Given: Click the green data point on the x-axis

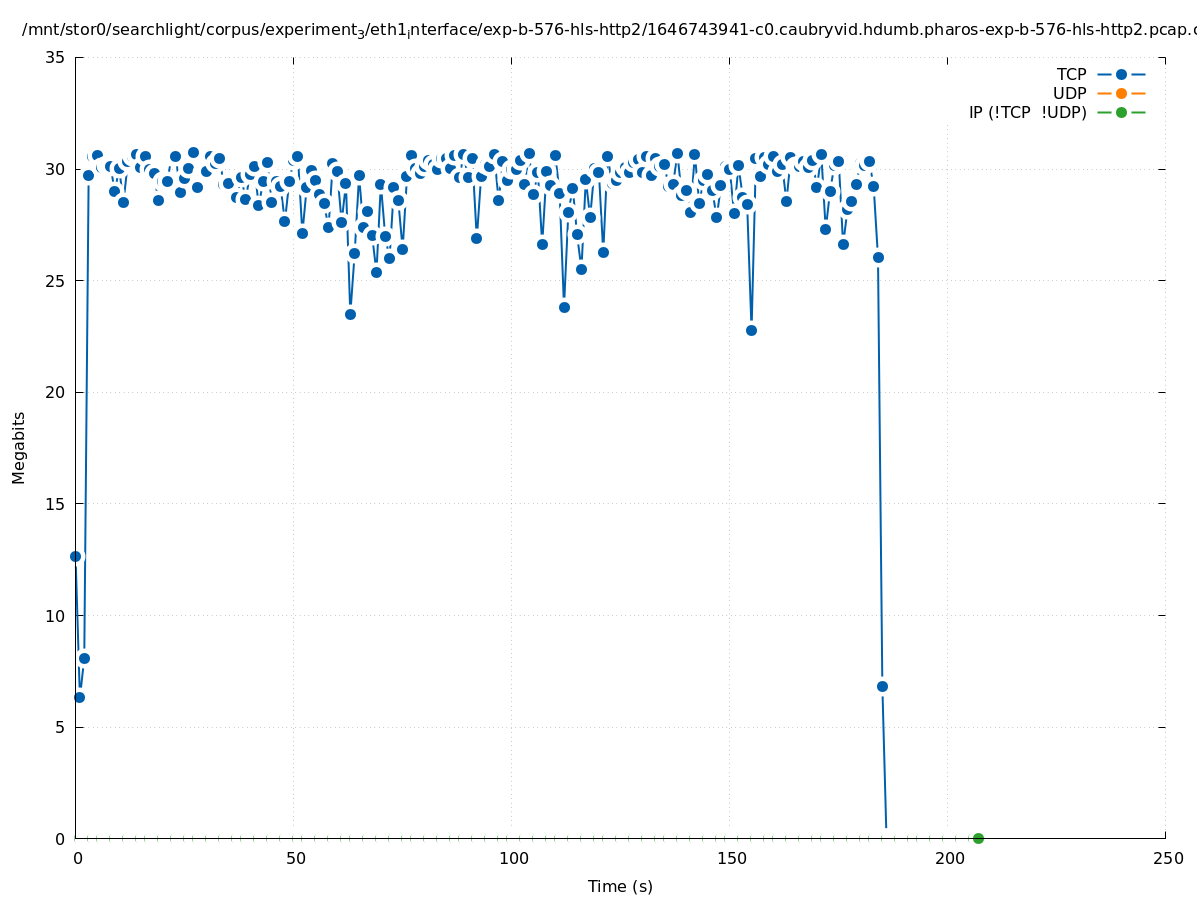Looking at the screenshot, I should coord(978,838).
